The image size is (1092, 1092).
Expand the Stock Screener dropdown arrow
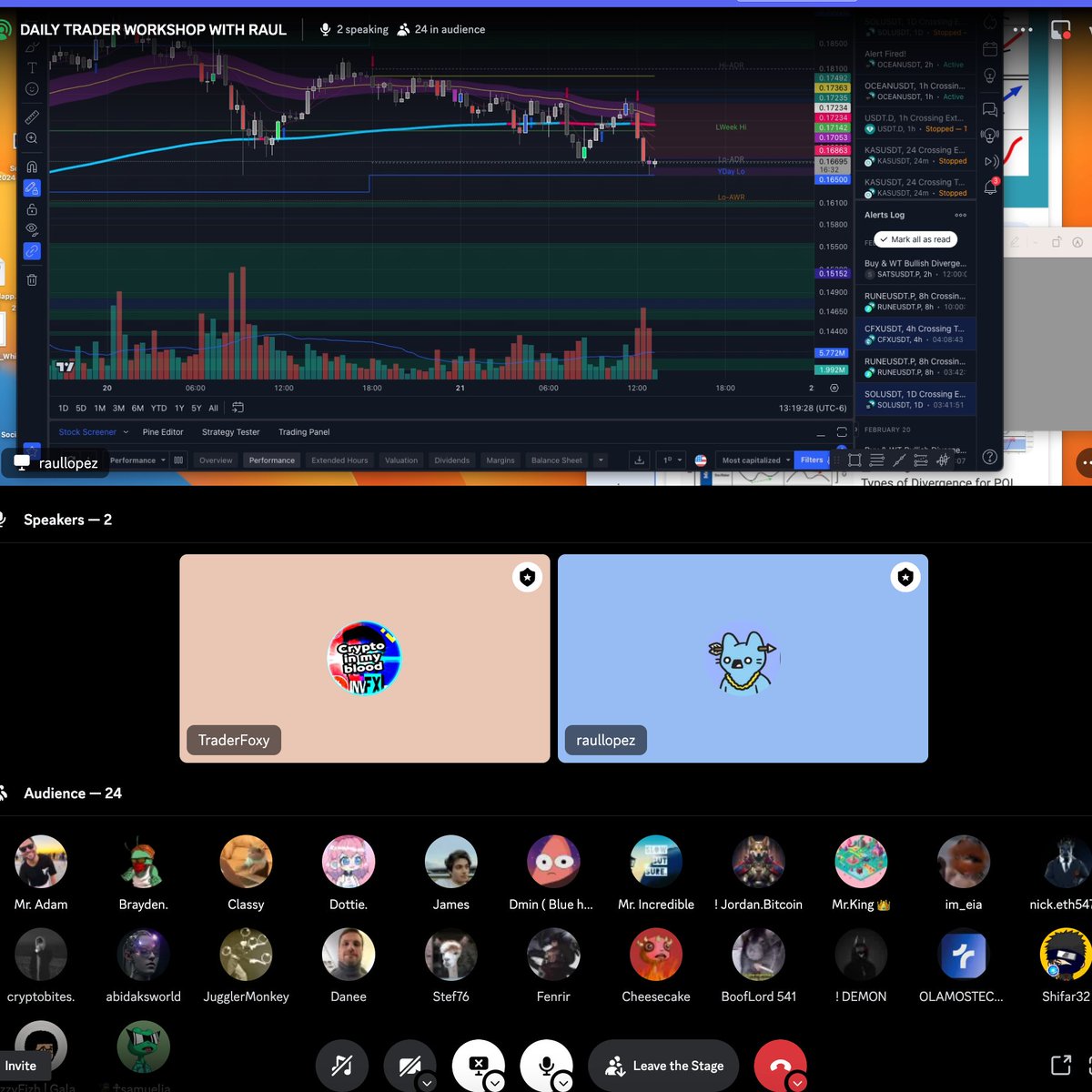coord(126,432)
